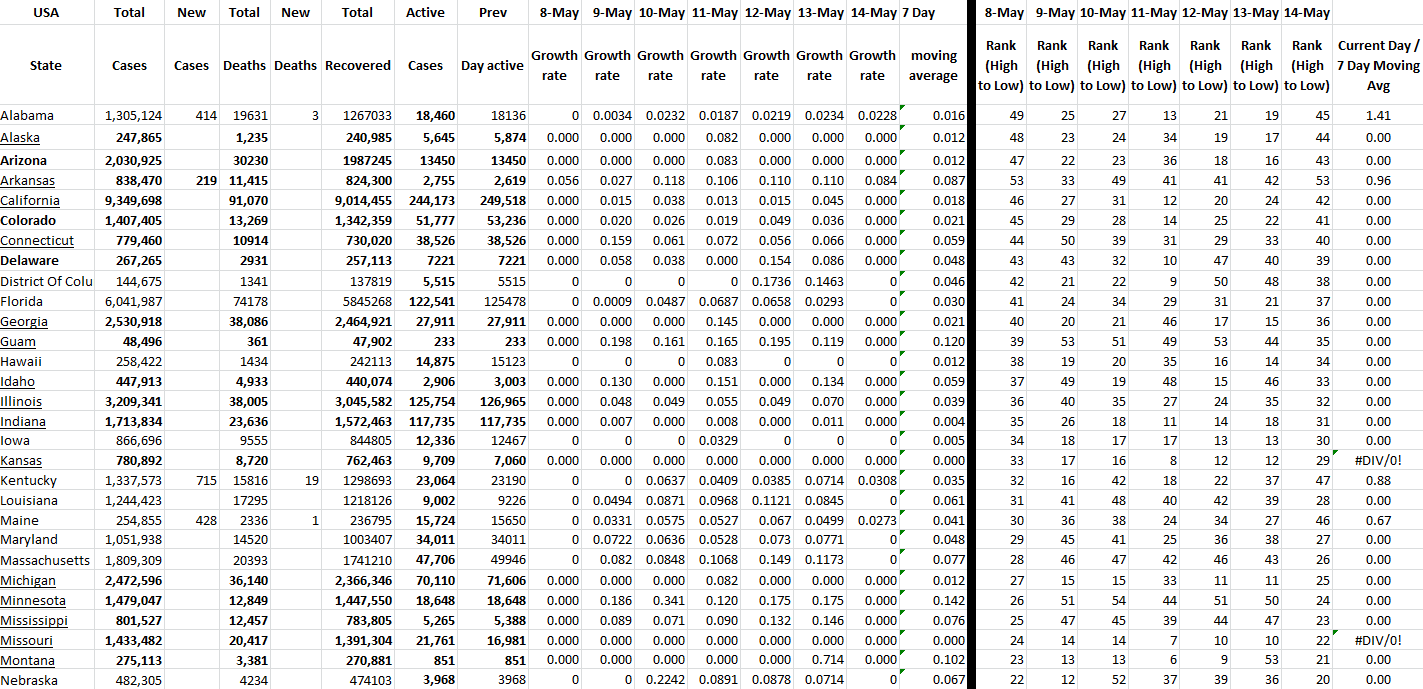The image size is (1423, 689).
Task: Open the Michigan hyperlink
Action: click(x=28, y=581)
